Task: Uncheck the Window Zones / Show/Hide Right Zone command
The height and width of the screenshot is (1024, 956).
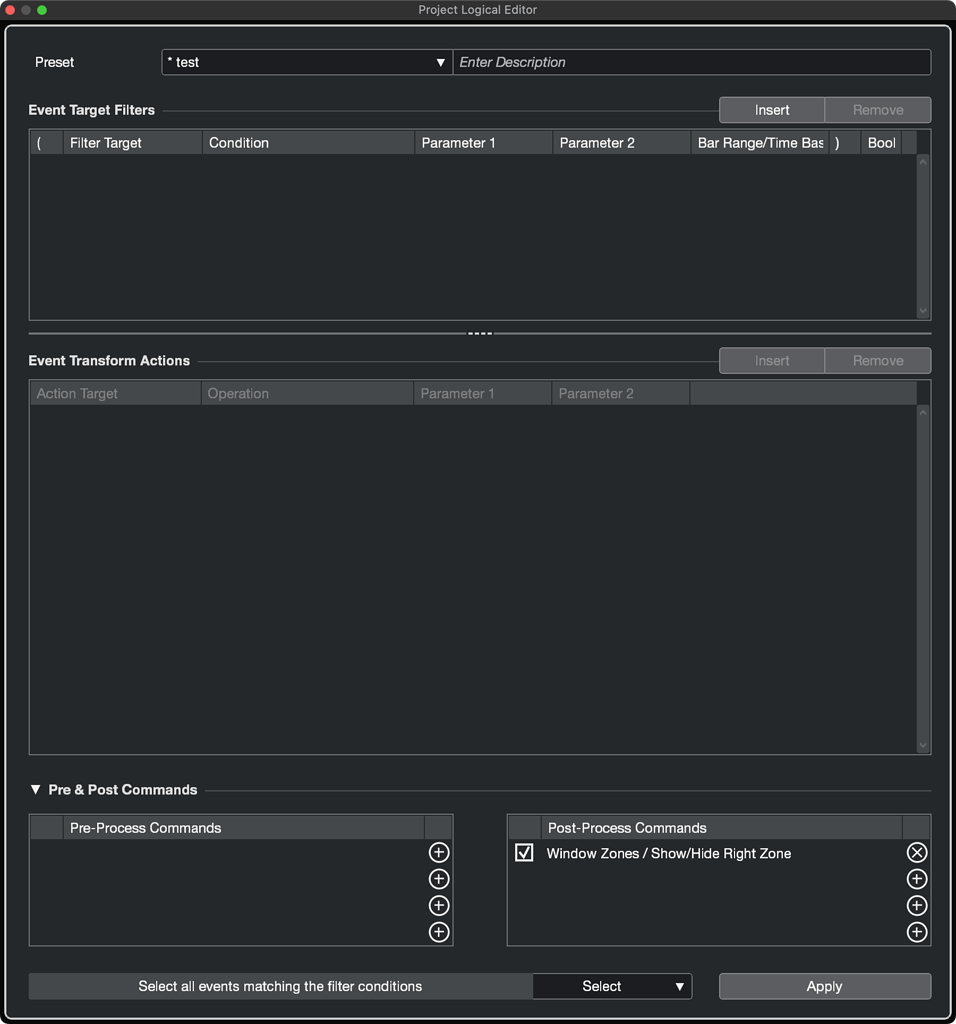Action: [524, 852]
